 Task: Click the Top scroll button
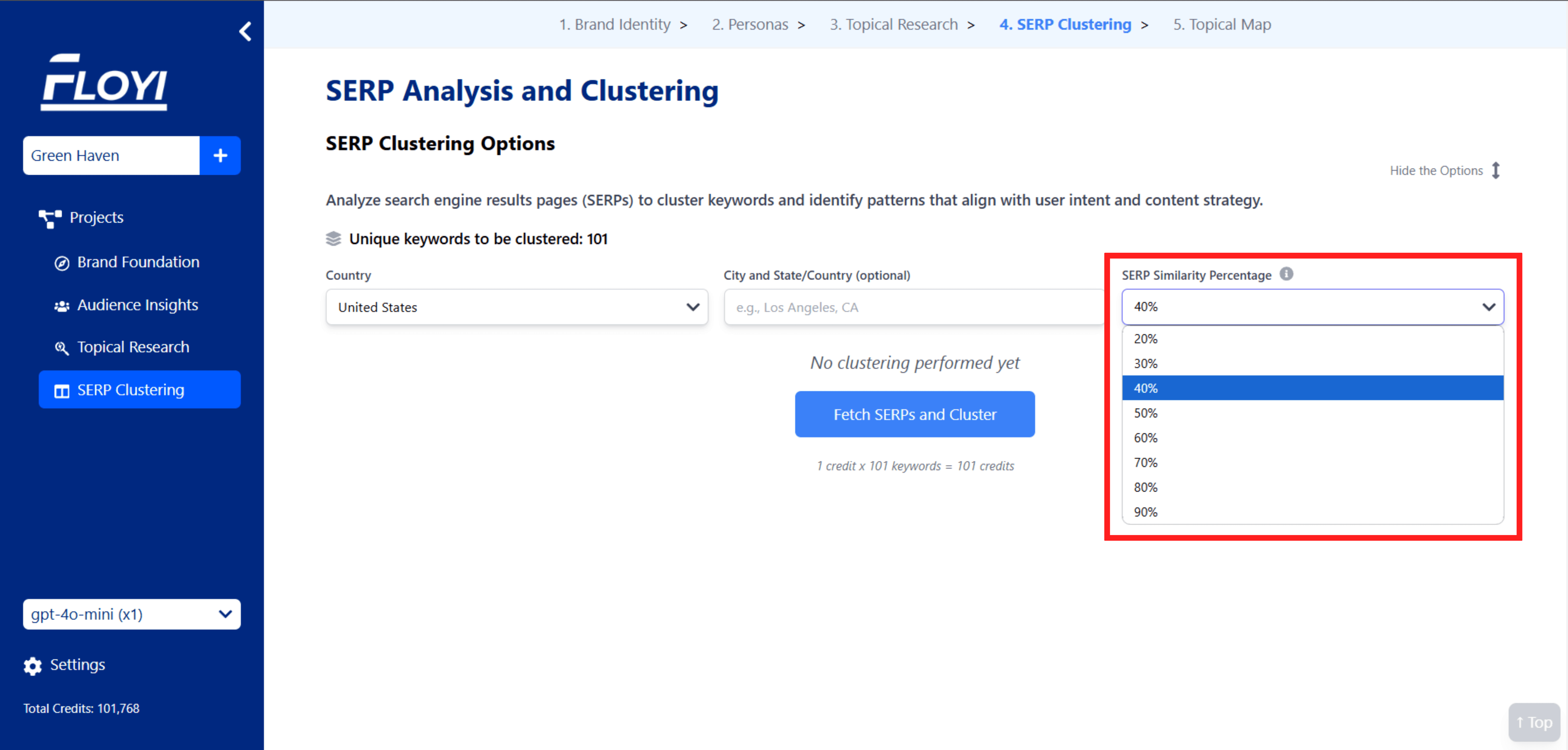click(x=1534, y=722)
